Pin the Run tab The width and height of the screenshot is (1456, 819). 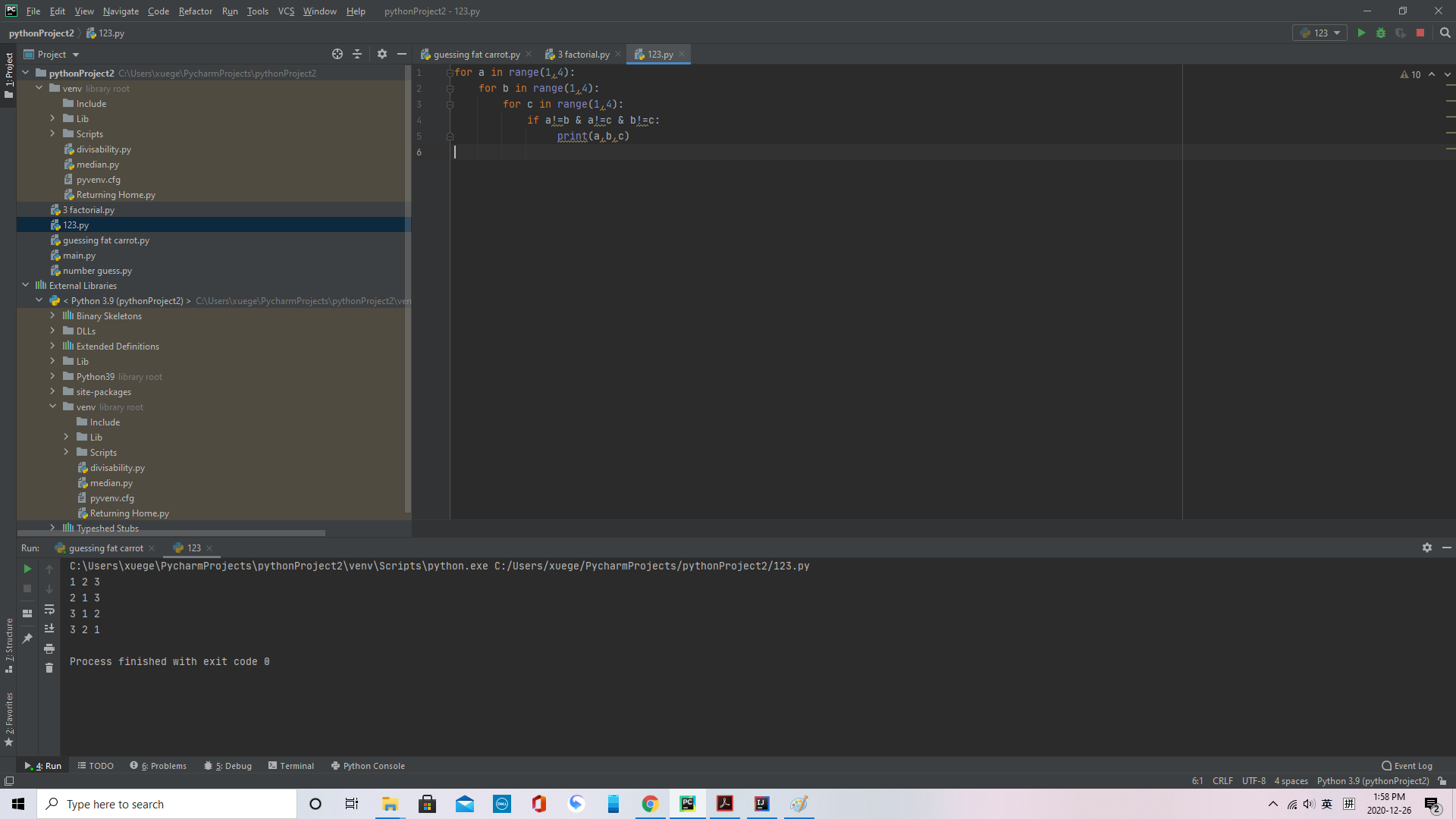[x=27, y=639]
